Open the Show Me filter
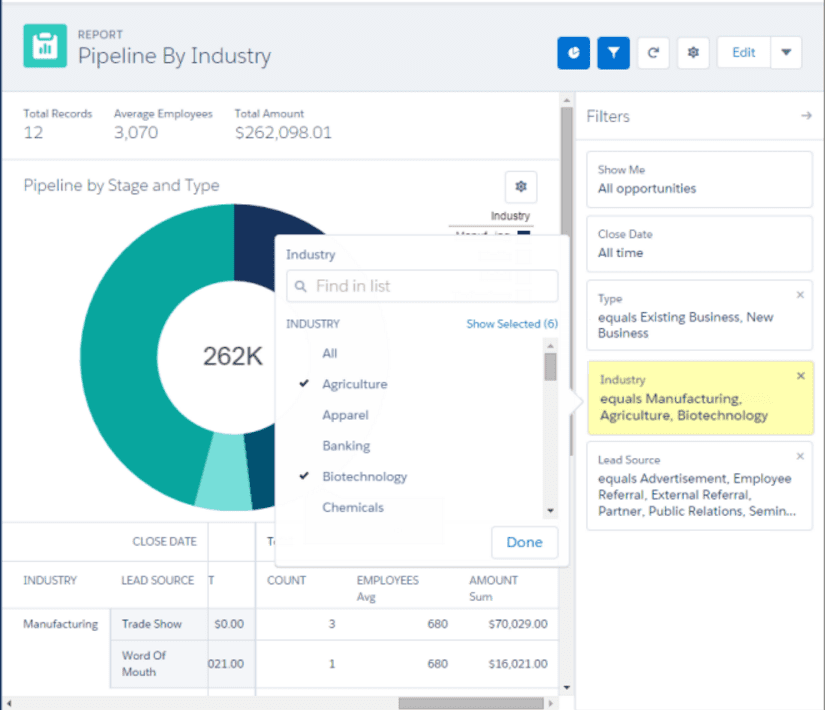Screen dimensions: 826x710 (x=699, y=179)
